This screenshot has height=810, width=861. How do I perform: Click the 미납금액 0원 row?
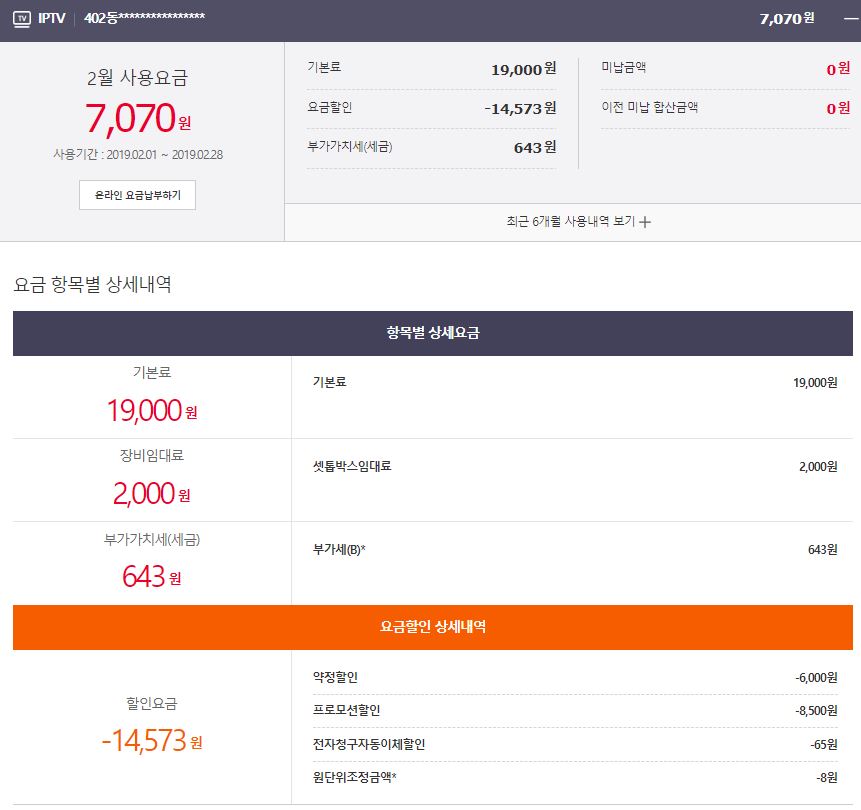725,68
